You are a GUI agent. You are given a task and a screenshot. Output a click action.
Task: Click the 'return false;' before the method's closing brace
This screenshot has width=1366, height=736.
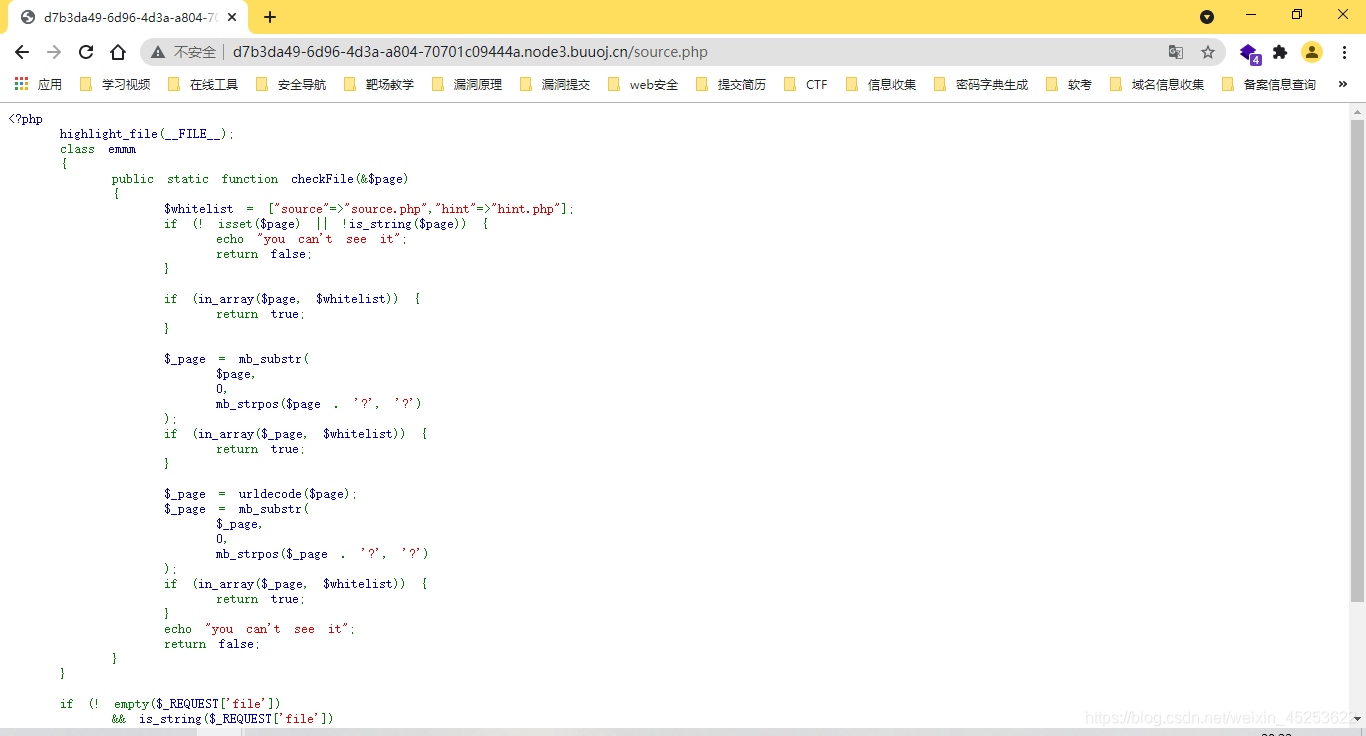tap(212, 644)
